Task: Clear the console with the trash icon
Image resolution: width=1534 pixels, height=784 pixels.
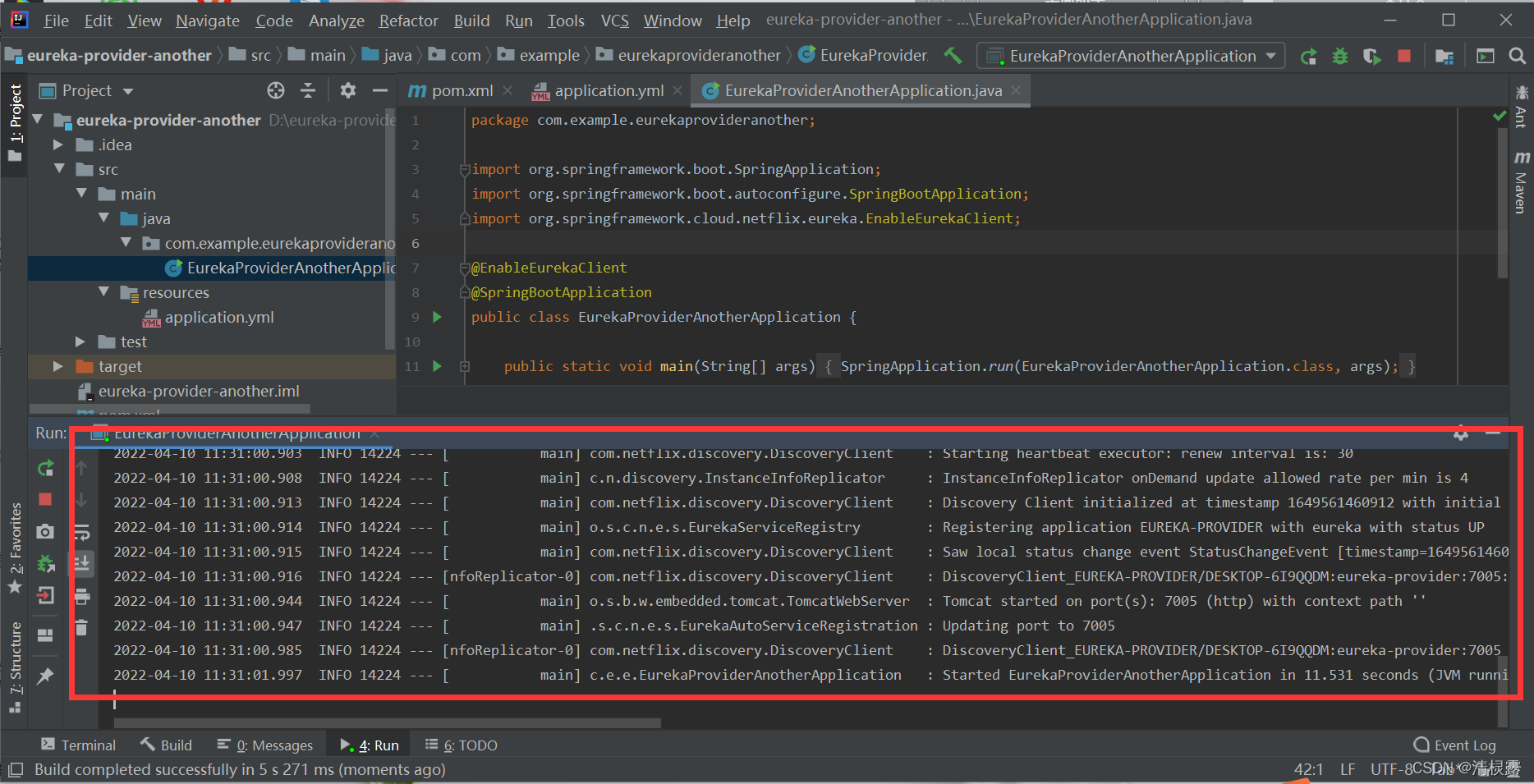Action: tap(81, 627)
